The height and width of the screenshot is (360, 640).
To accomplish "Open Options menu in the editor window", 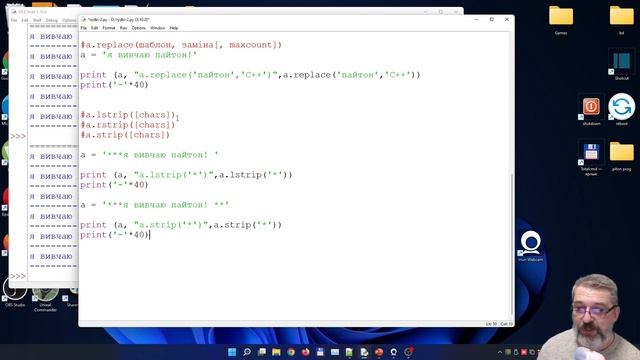I will pyautogui.click(x=138, y=28).
